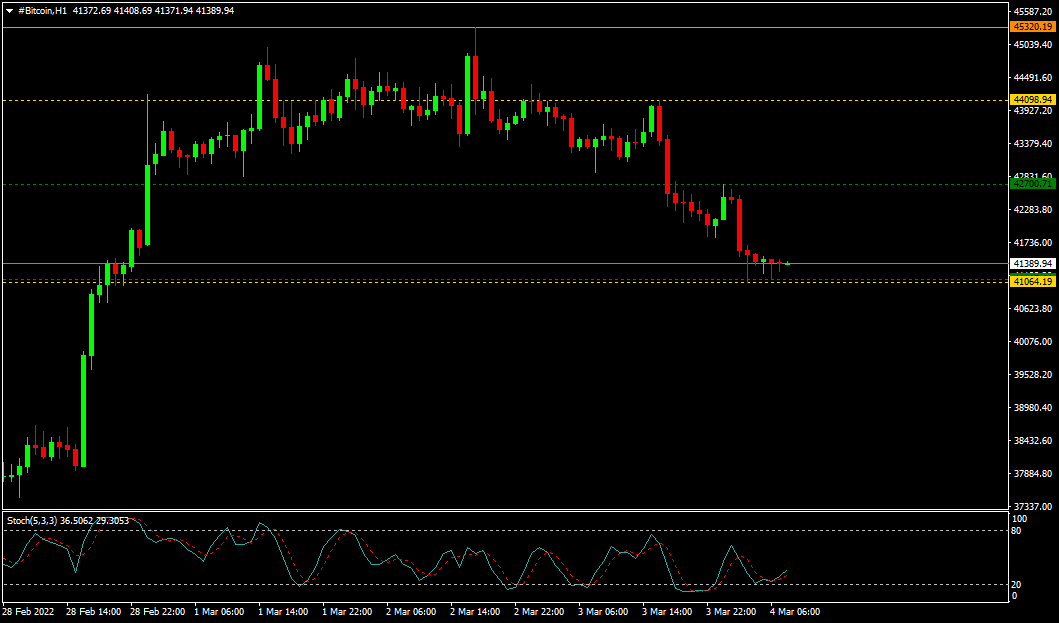Select the orange 45320.19 price label
Image resolution: width=1059 pixels, height=623 pixels.
coord(1033,27)
